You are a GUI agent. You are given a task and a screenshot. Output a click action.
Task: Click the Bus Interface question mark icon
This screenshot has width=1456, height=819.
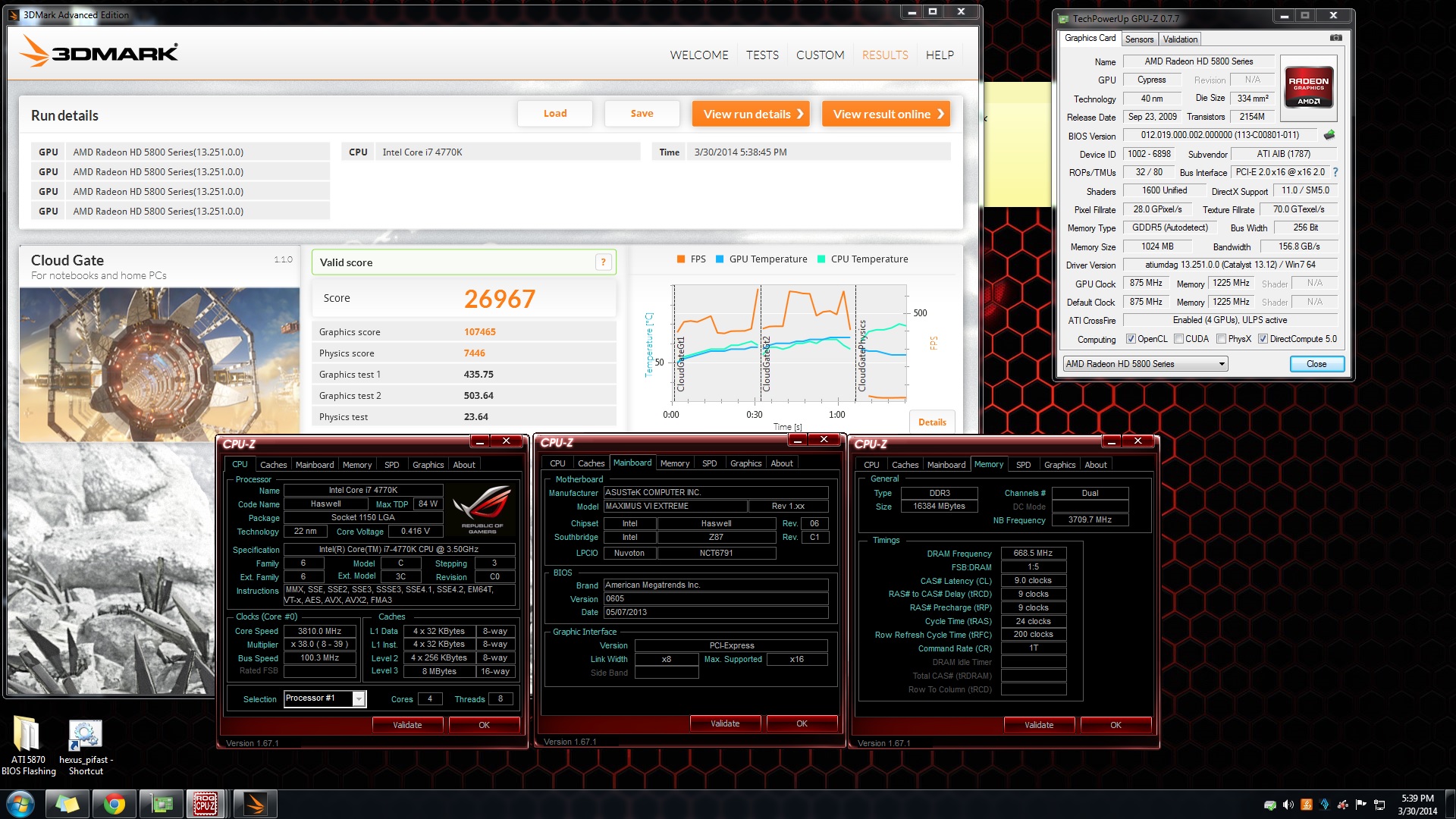tap(1335, 172)
